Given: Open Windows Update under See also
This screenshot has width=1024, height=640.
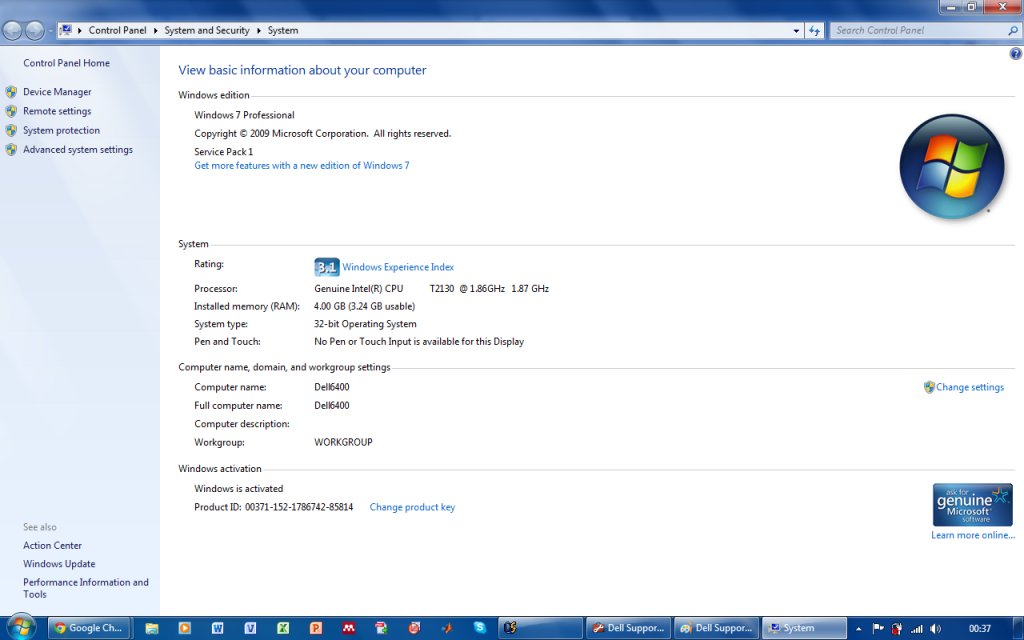Looking at the screenshot, I should click(x=59, y=564).
